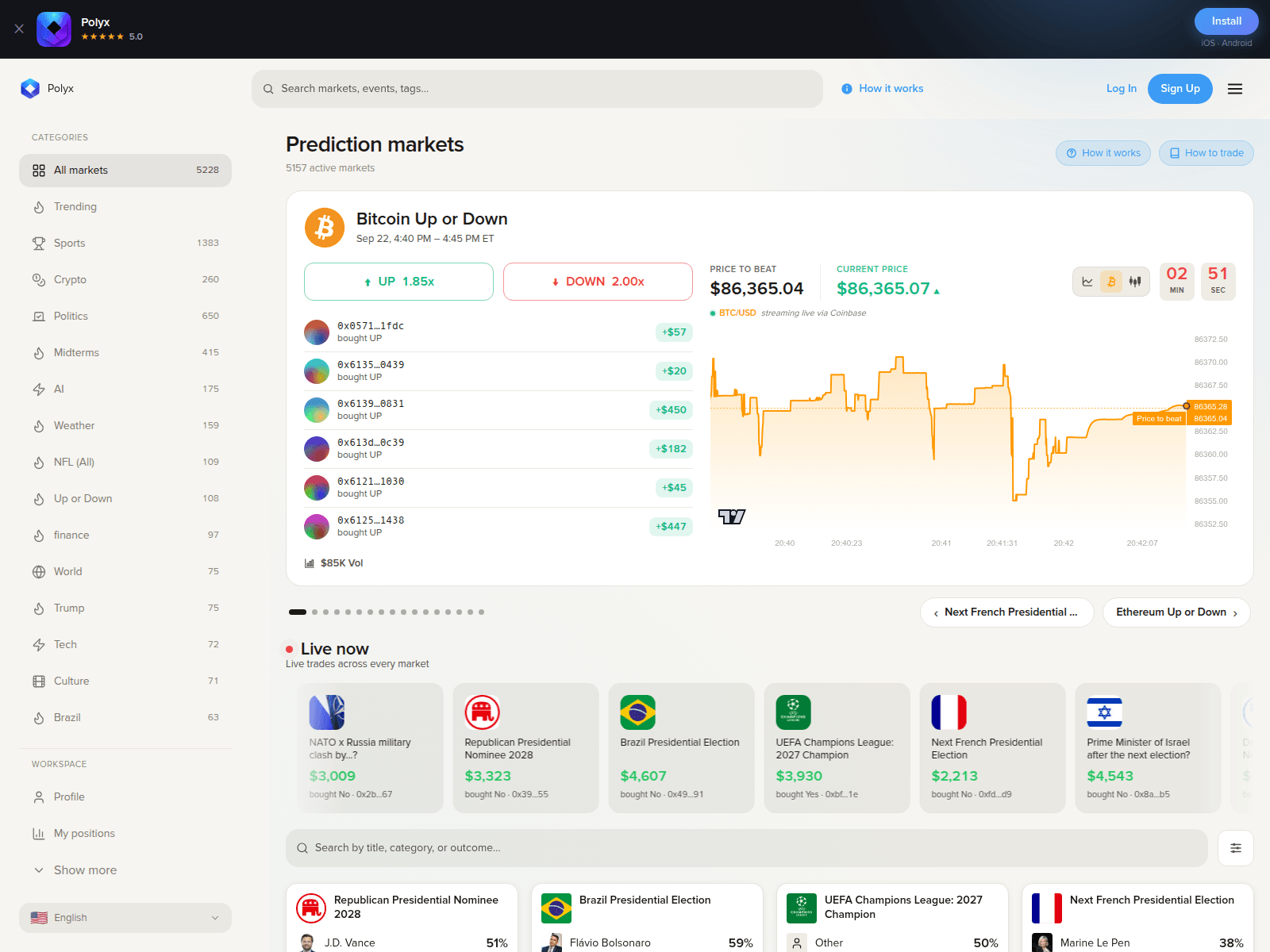Click trade row 0x0571…1fdc
The height and width of the screenshot is (952, 1270).
click(x=498, y=332)
